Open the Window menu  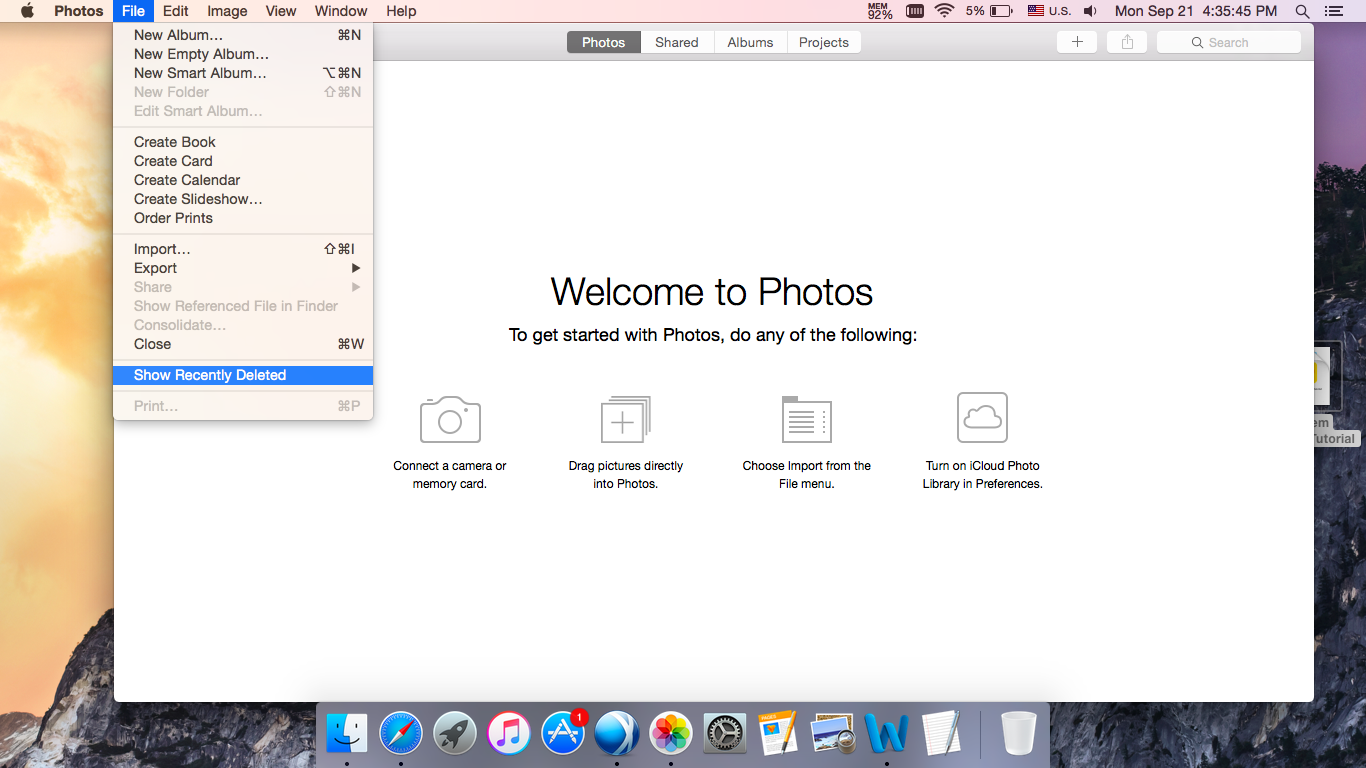pyautogui.click(x=341, y=11)
